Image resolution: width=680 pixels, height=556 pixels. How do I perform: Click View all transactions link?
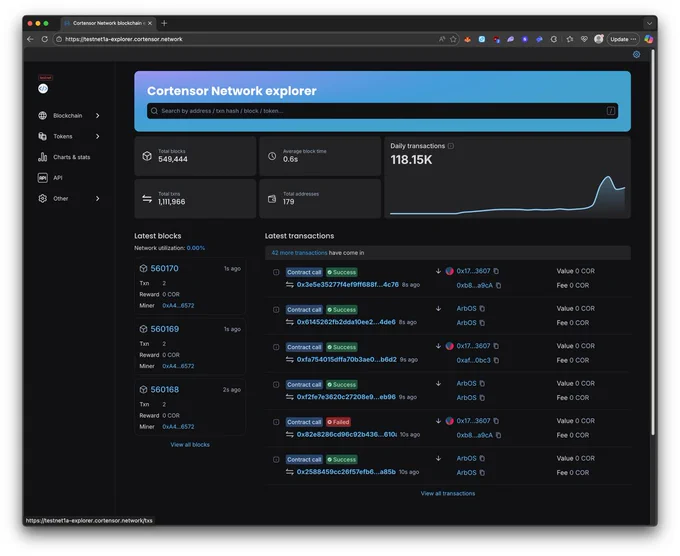click(448, 493)
